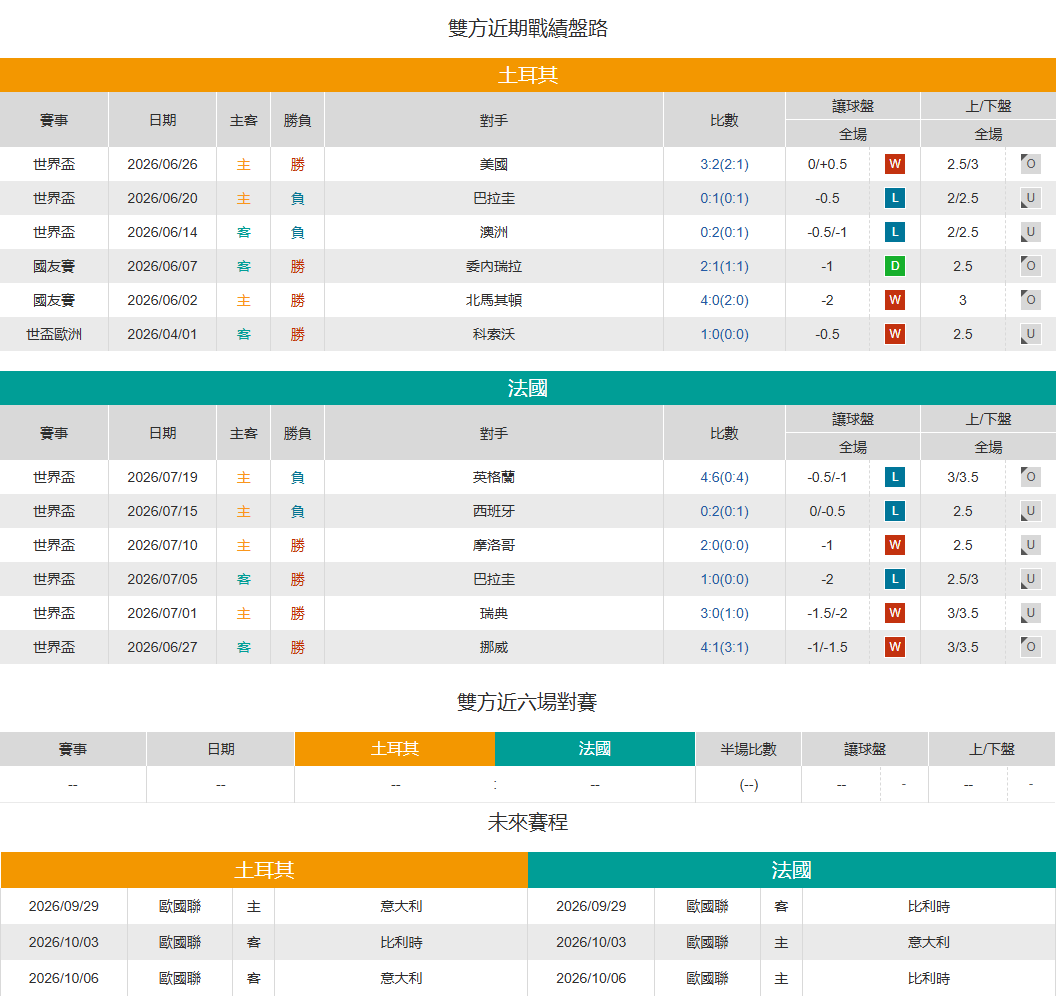Select the U under icon for 摩洛哥
The height and width of the screenshot is (997, 1056).
1030,545
